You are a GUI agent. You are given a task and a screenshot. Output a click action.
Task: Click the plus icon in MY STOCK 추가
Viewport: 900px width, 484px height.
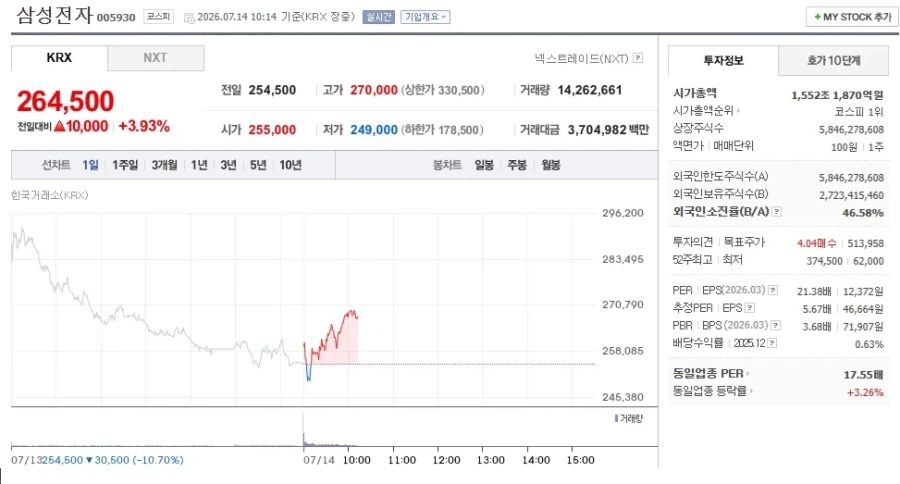coord(817,17)
